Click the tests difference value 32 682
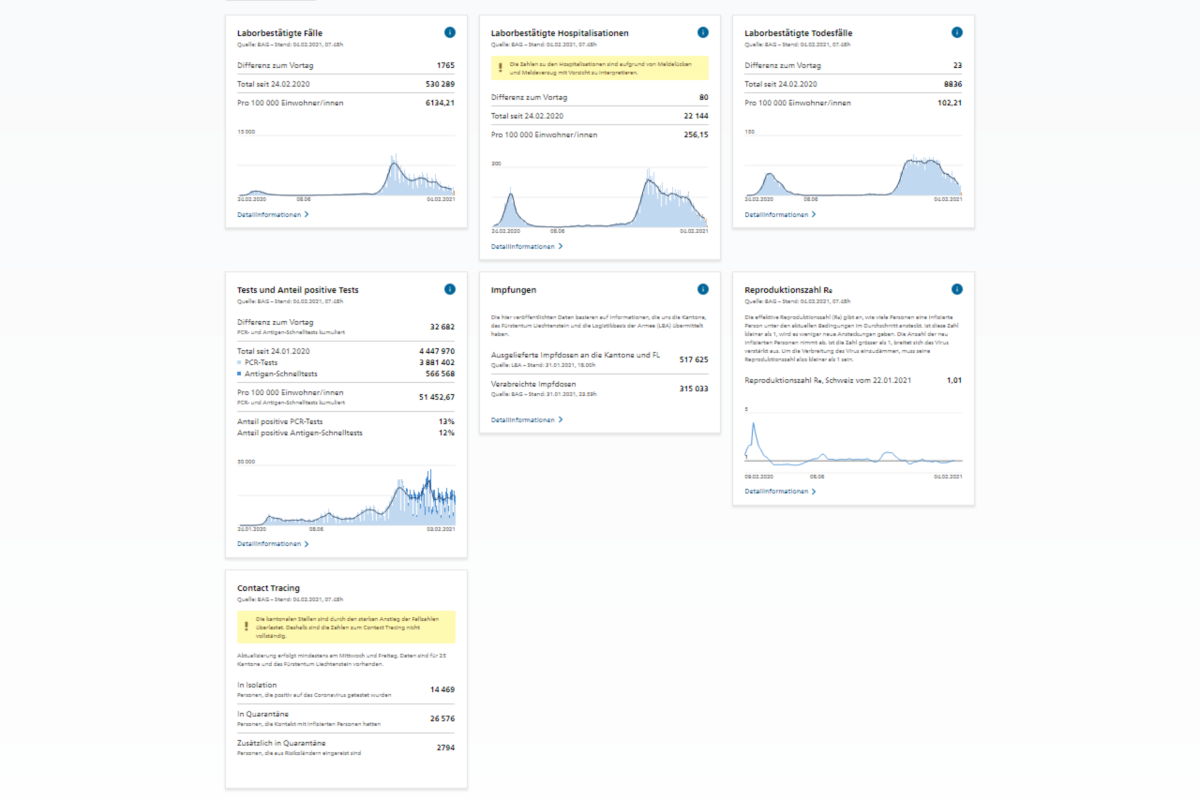1200x800 pixels. 442,326
